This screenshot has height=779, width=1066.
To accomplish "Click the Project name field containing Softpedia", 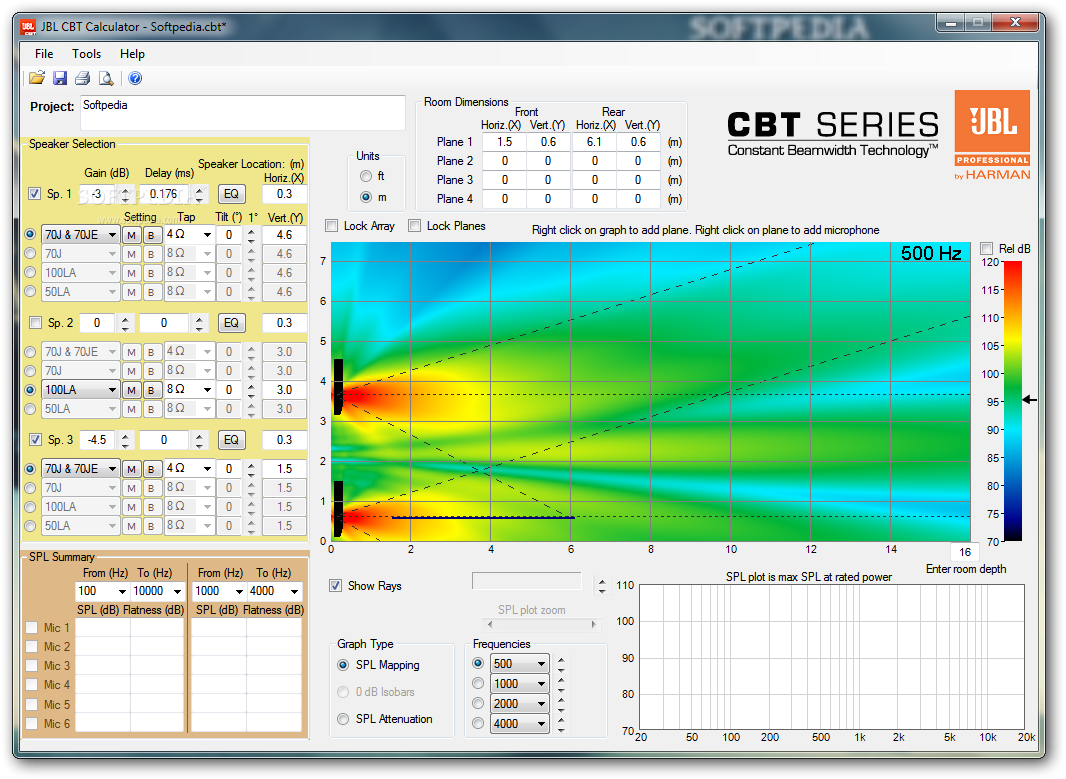I will click(243, 112).
